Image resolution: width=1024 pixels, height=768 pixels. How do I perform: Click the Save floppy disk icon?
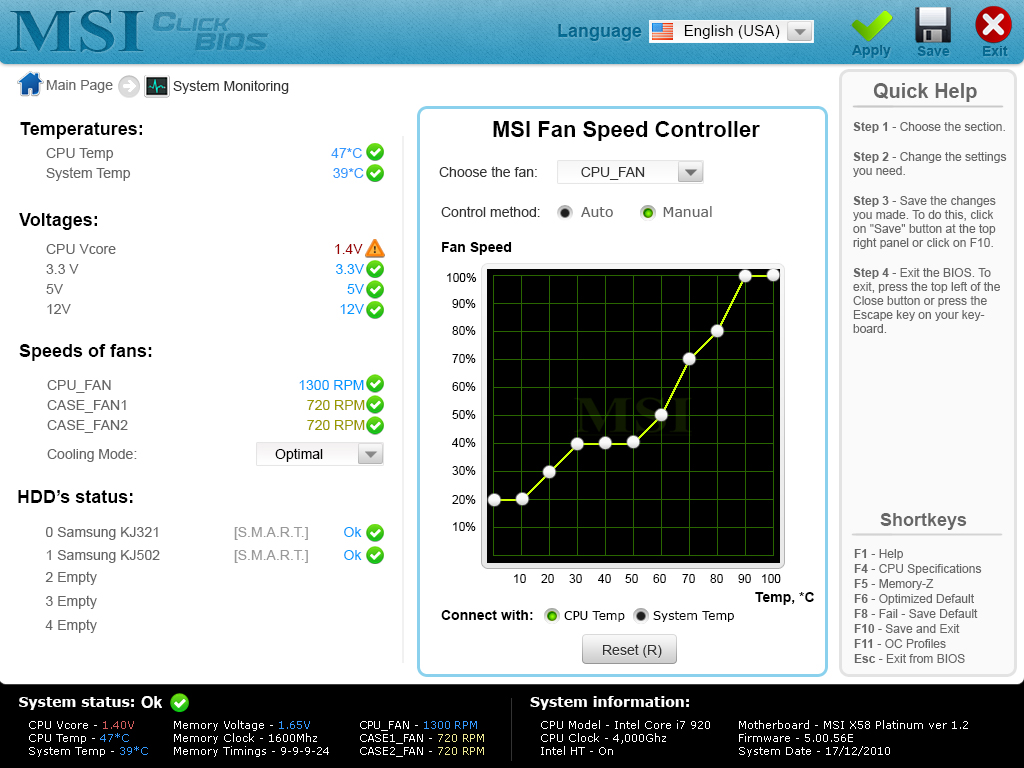(933, 25)
